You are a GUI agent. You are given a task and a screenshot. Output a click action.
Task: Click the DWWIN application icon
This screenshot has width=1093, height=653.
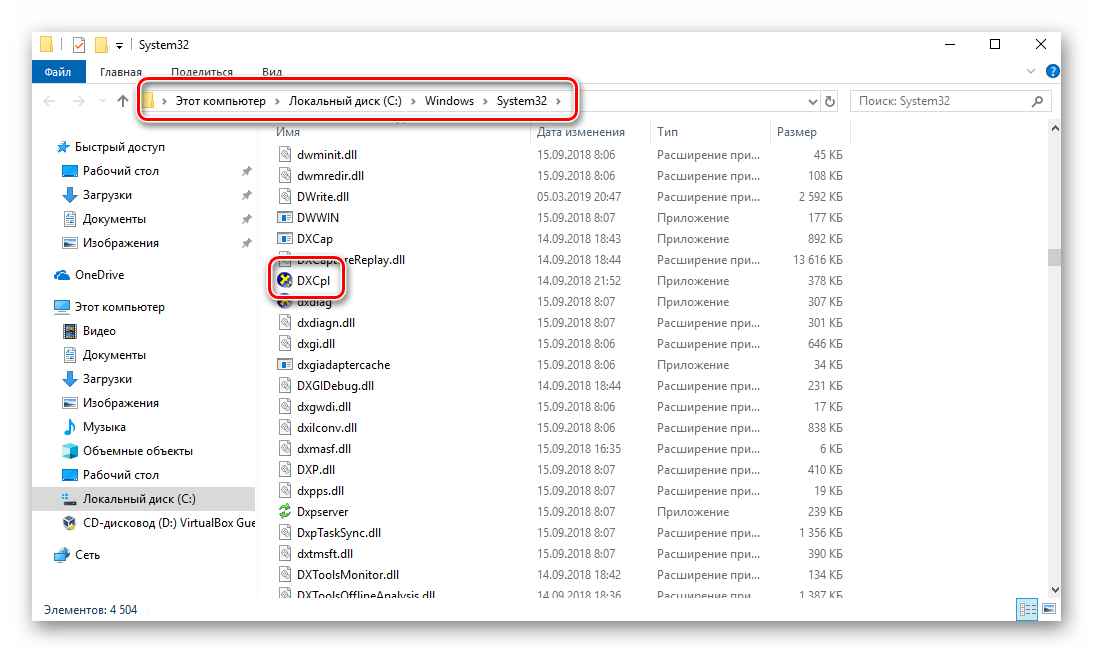pos(284,218)
